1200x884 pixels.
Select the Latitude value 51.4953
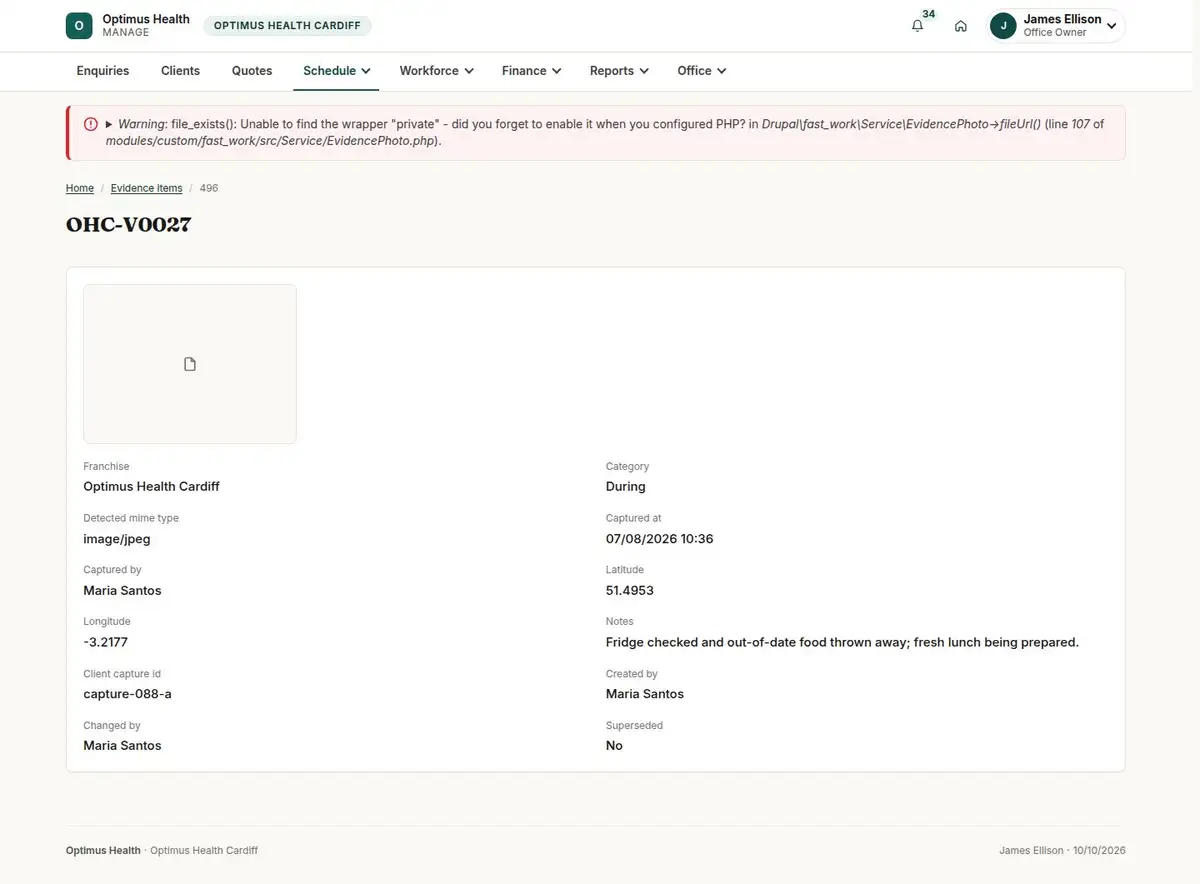point(630,591)
